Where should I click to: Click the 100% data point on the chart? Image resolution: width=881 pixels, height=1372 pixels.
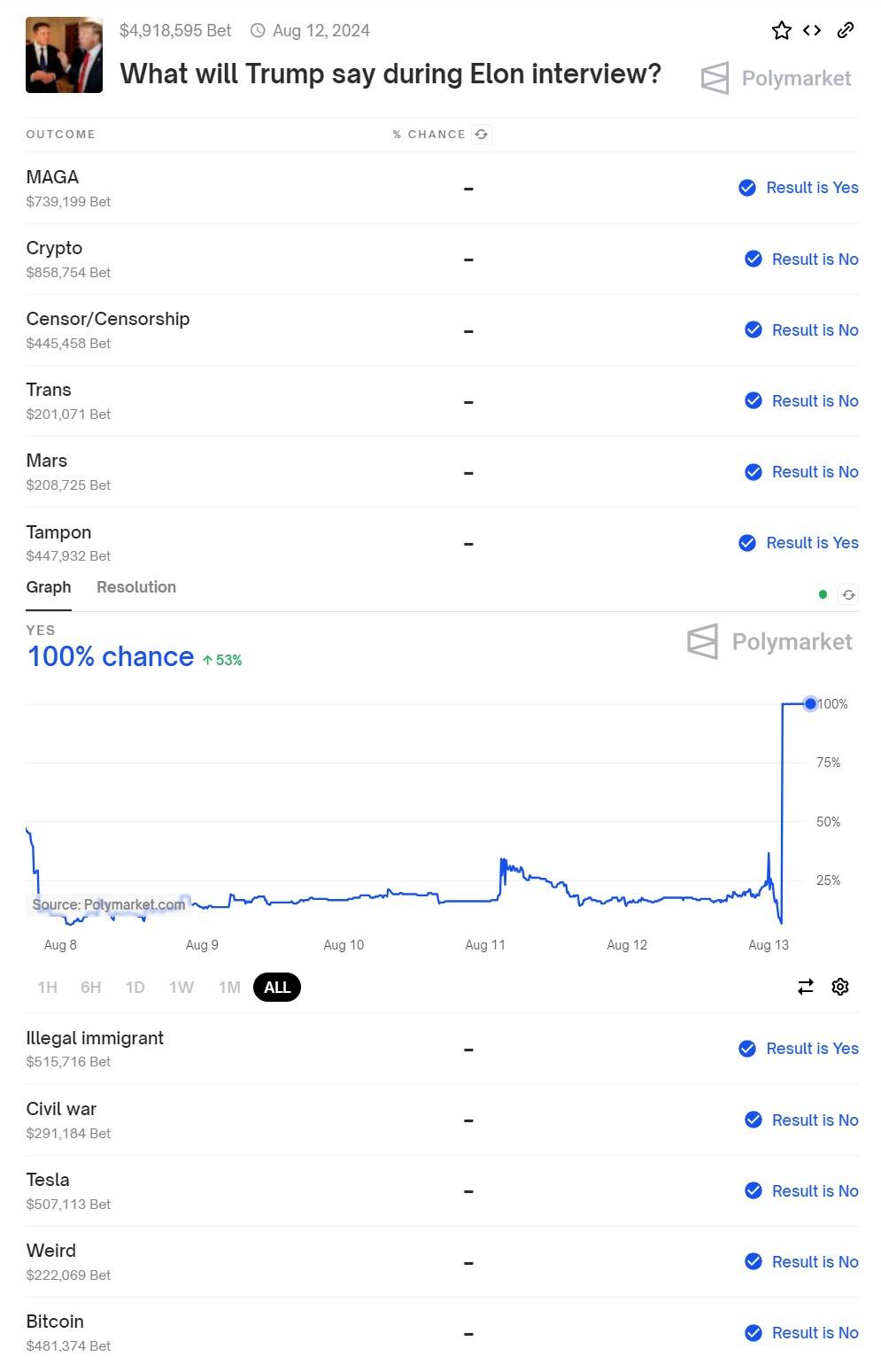810,704
